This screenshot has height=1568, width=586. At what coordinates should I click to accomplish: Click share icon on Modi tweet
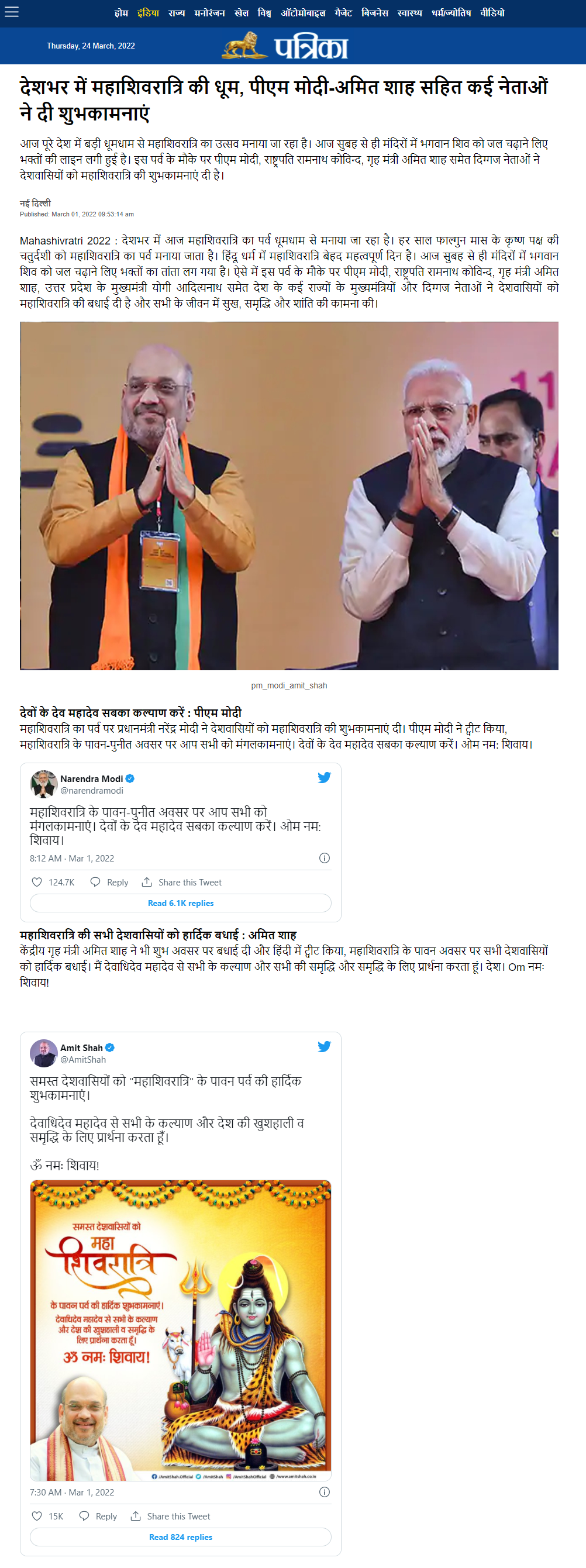(147, 882)
